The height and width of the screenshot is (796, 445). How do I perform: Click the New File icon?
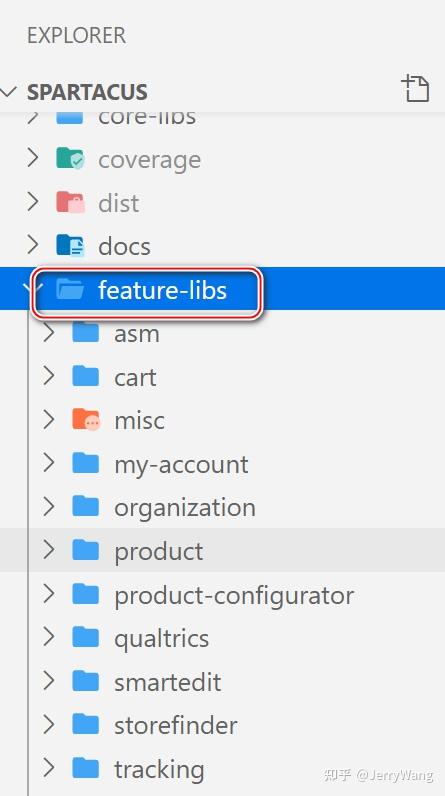click(415, 88)
